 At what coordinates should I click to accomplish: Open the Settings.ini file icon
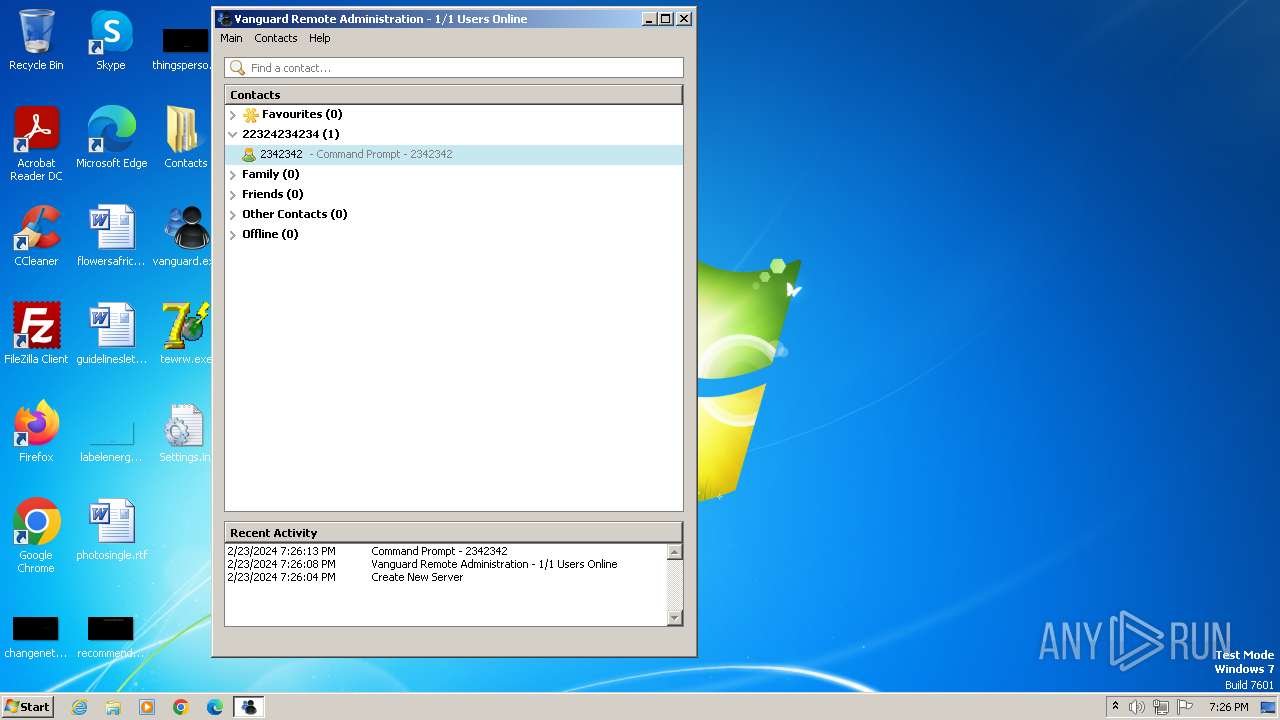click(x=185, y=432)
